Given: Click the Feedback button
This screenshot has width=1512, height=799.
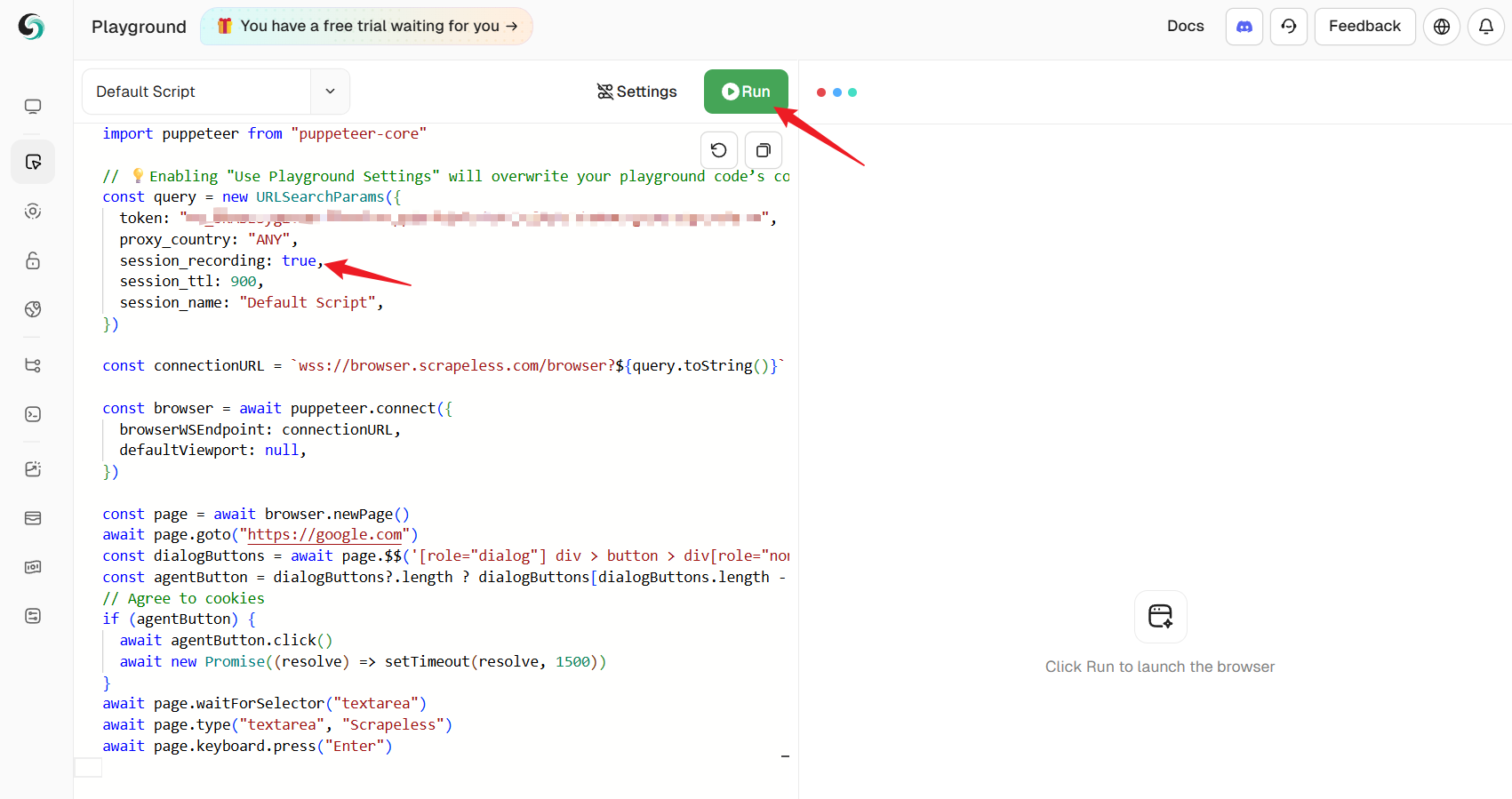Looking at the screenshot, I should click(1364, 27).
